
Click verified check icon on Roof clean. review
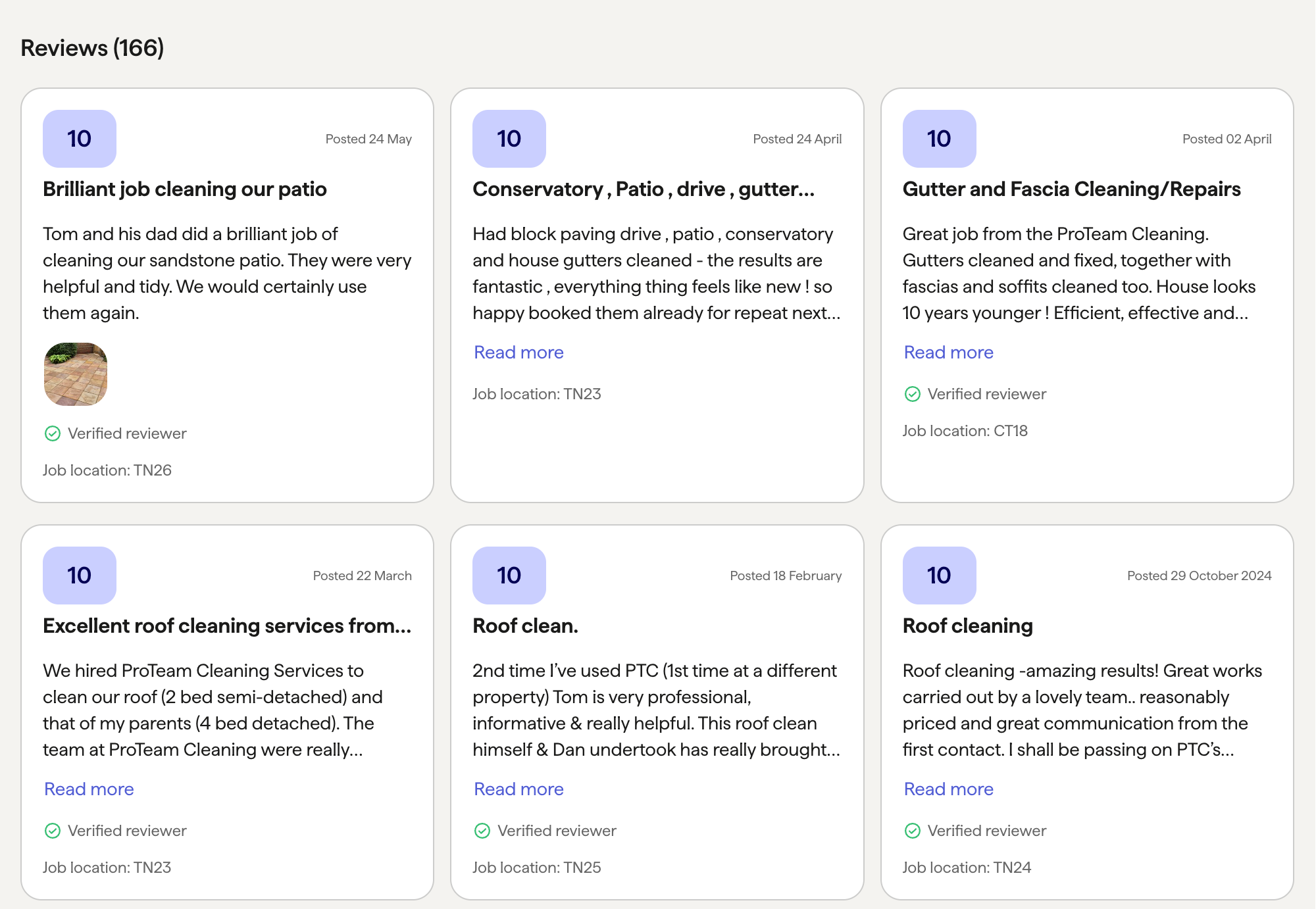482,831
